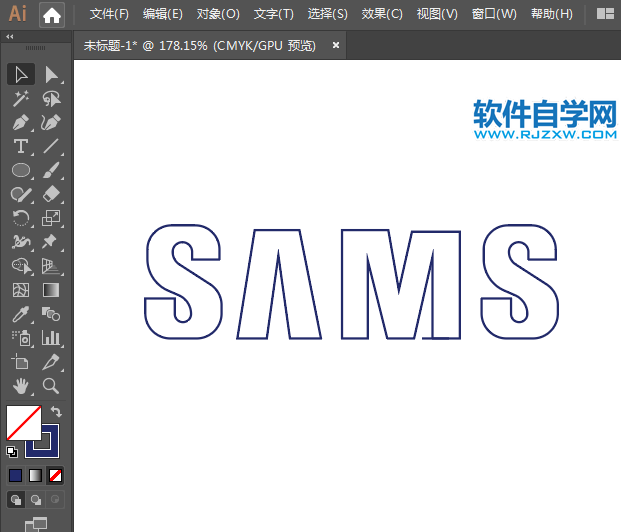
Task: Select the Puppet Warp pin tool
Action: pos(51,242)
